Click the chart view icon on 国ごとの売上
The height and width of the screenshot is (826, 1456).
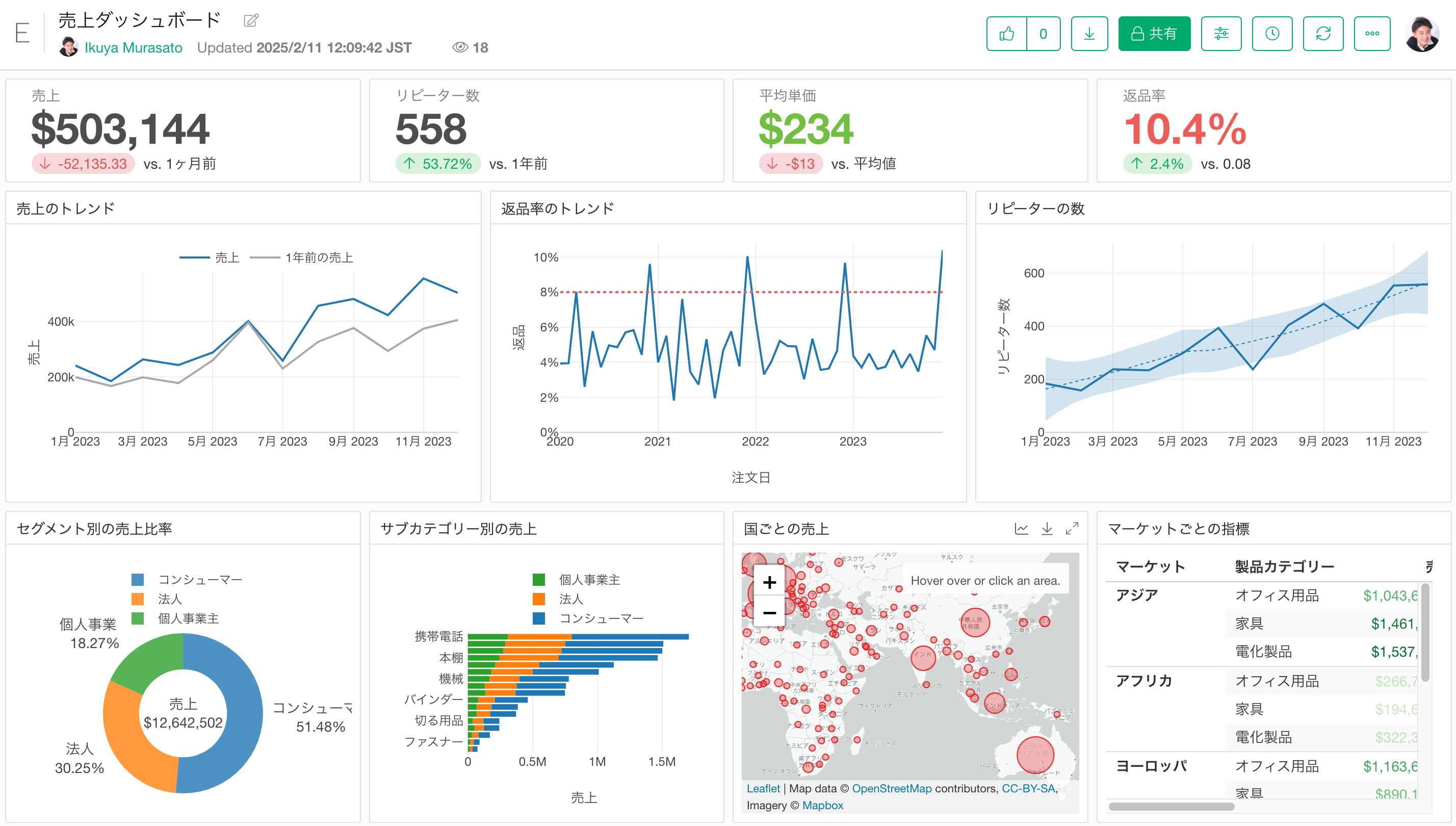[1021, 529]
